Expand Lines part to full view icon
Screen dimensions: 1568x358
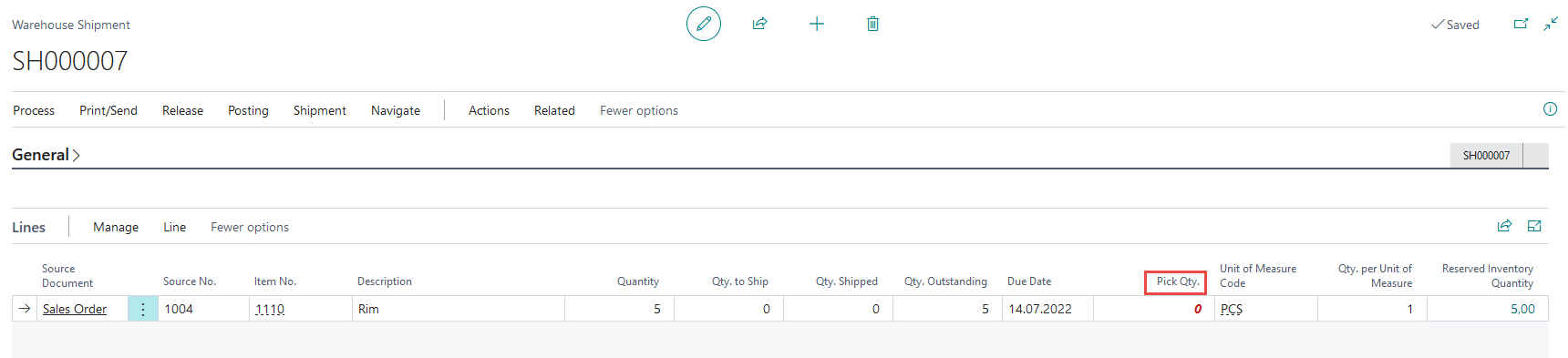(x=1534, y=226)
